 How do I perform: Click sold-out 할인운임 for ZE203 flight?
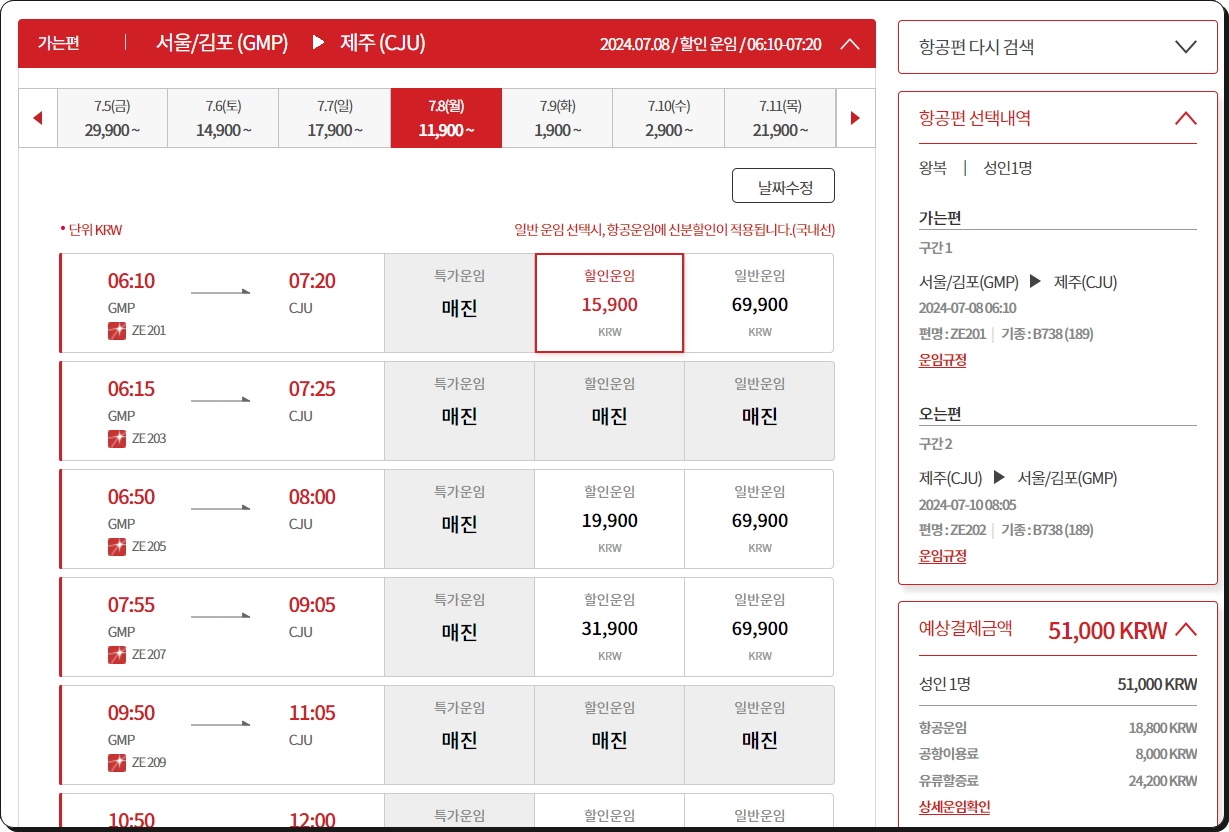click(609, 411)
